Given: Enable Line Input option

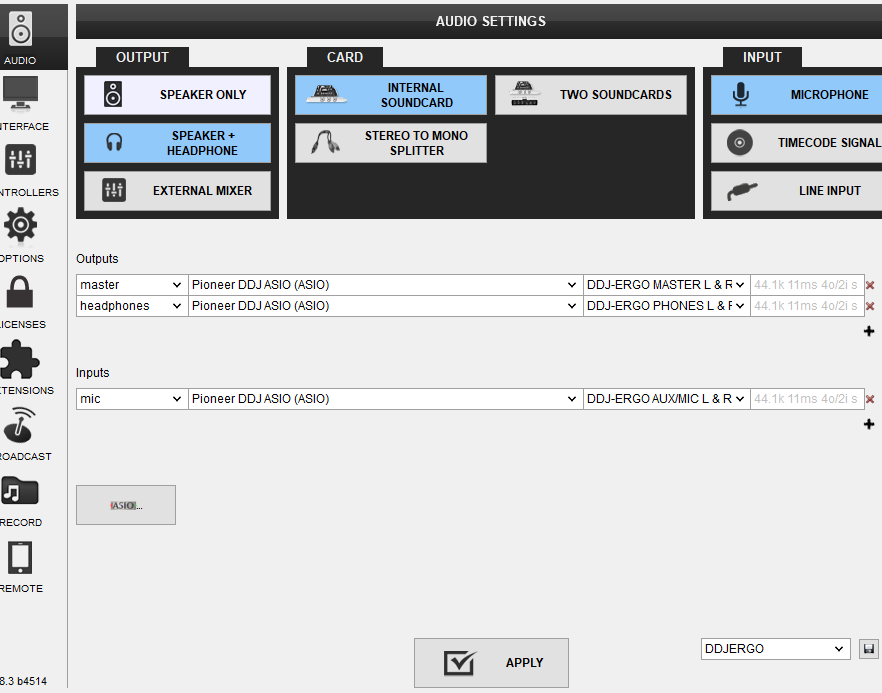Looking at the screenshot, I should coord(796,191).
